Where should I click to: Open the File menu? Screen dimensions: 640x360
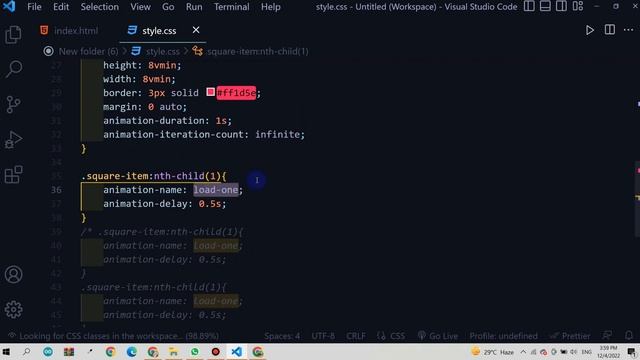(x=34, y=7)
